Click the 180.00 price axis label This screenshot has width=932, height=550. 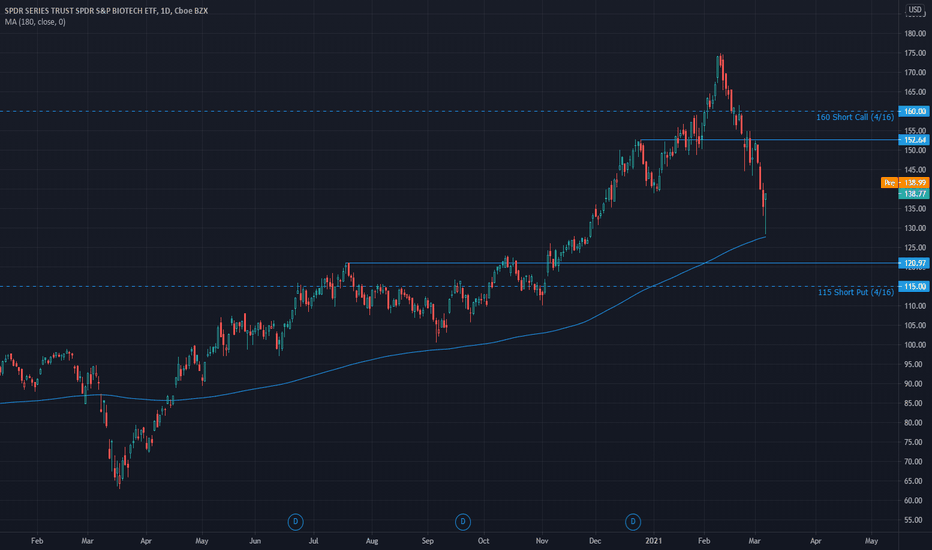(x=915, y=34)
